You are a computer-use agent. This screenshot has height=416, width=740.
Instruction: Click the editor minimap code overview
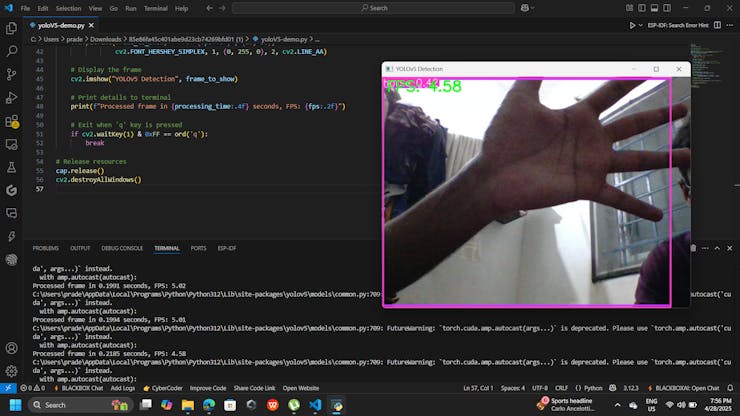coord(706,64)
